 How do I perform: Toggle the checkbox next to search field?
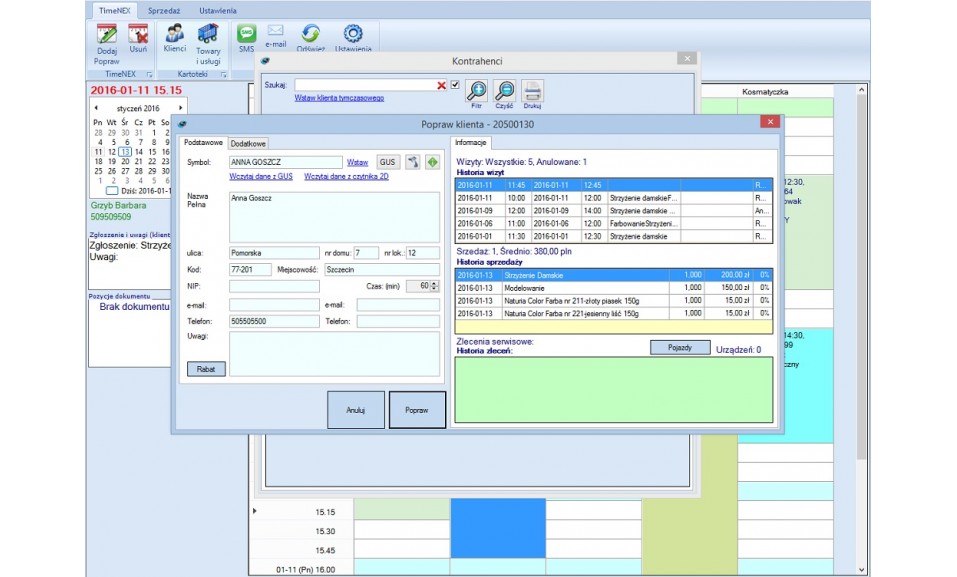tap(455, 85)
